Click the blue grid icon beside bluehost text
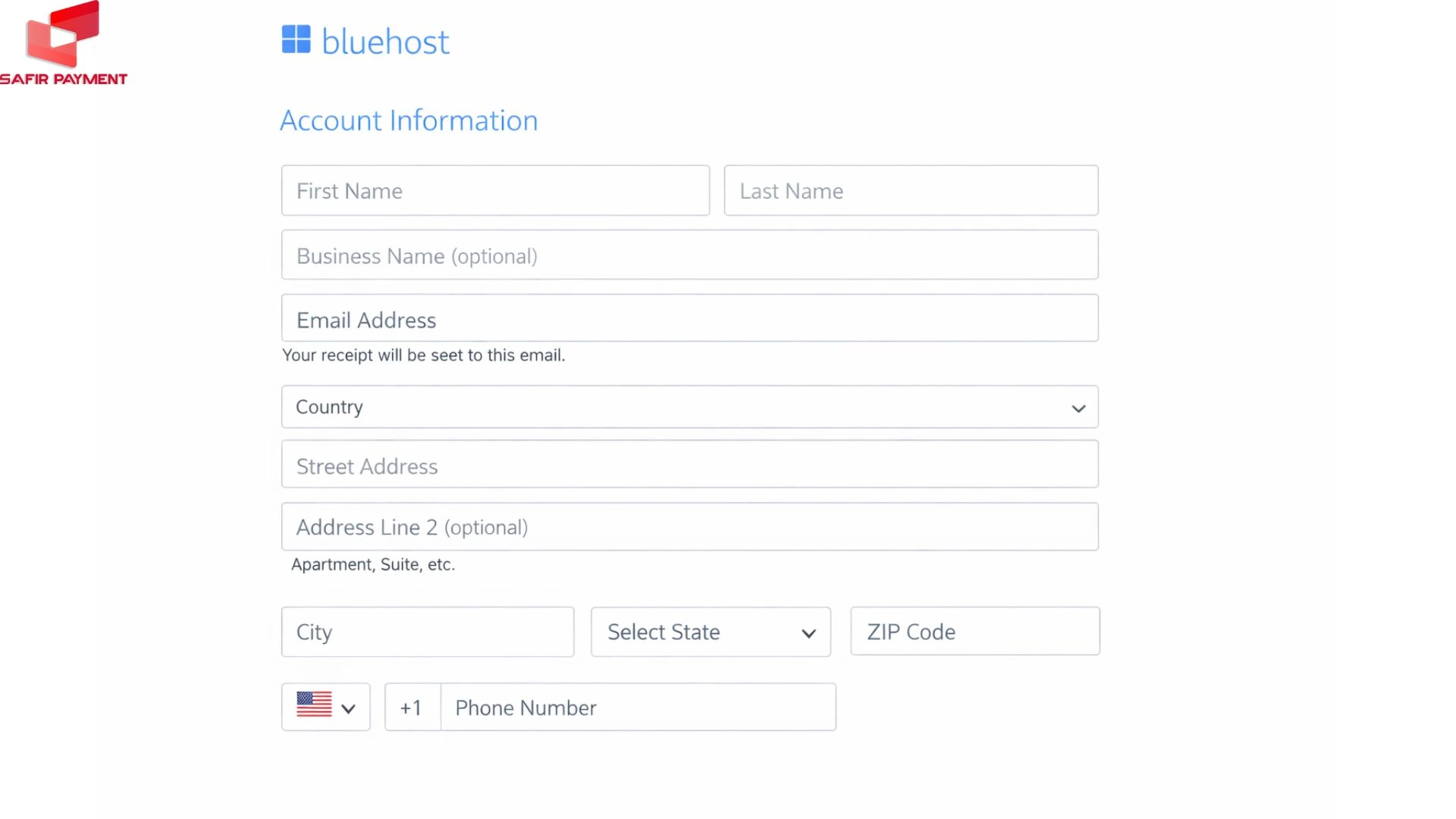Viewport: 1456px width, 819px height. (297, 39)
